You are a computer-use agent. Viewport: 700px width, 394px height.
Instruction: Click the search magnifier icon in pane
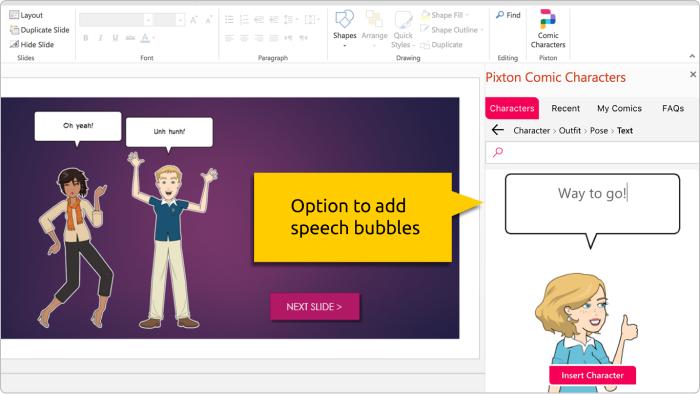498,153
